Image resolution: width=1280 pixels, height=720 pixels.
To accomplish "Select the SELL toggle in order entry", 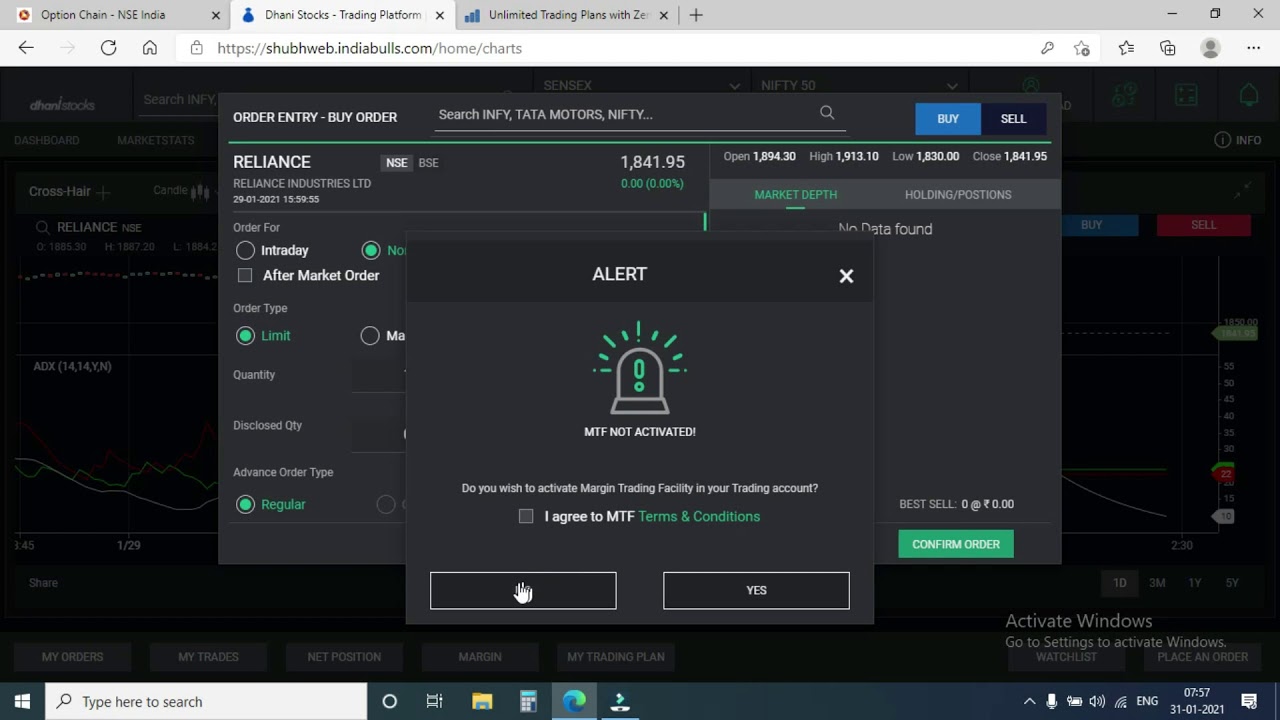I will coord(1013,118).
